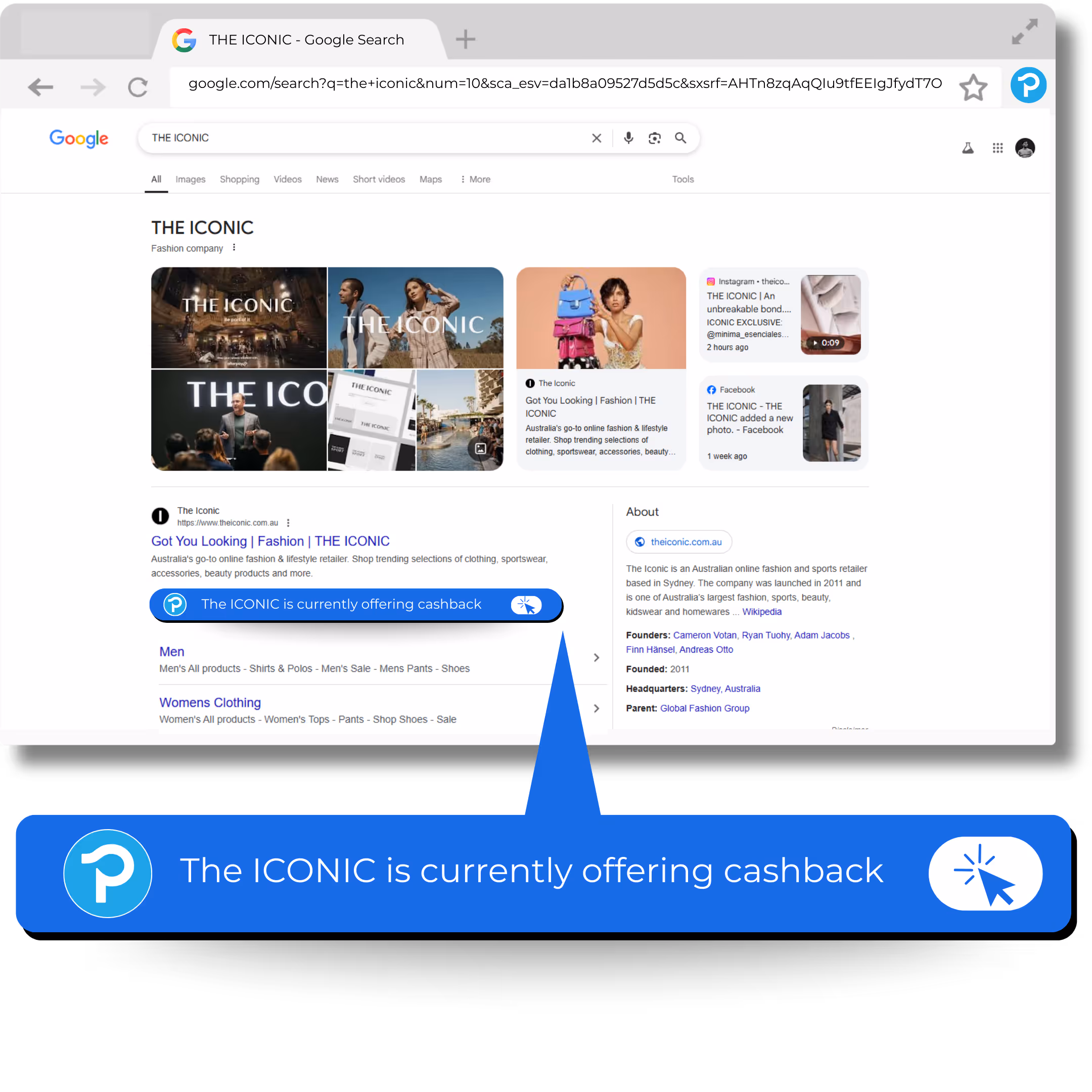This screenshot has width=1092, height=1092.
Task: Switch to the Images tab
Action: click(191, 179)
